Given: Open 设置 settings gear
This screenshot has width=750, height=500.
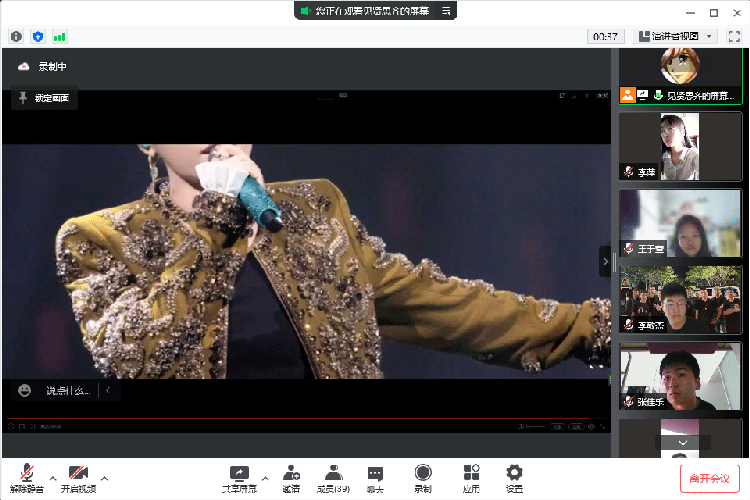Looking at the screenshot, I should 514,478.
